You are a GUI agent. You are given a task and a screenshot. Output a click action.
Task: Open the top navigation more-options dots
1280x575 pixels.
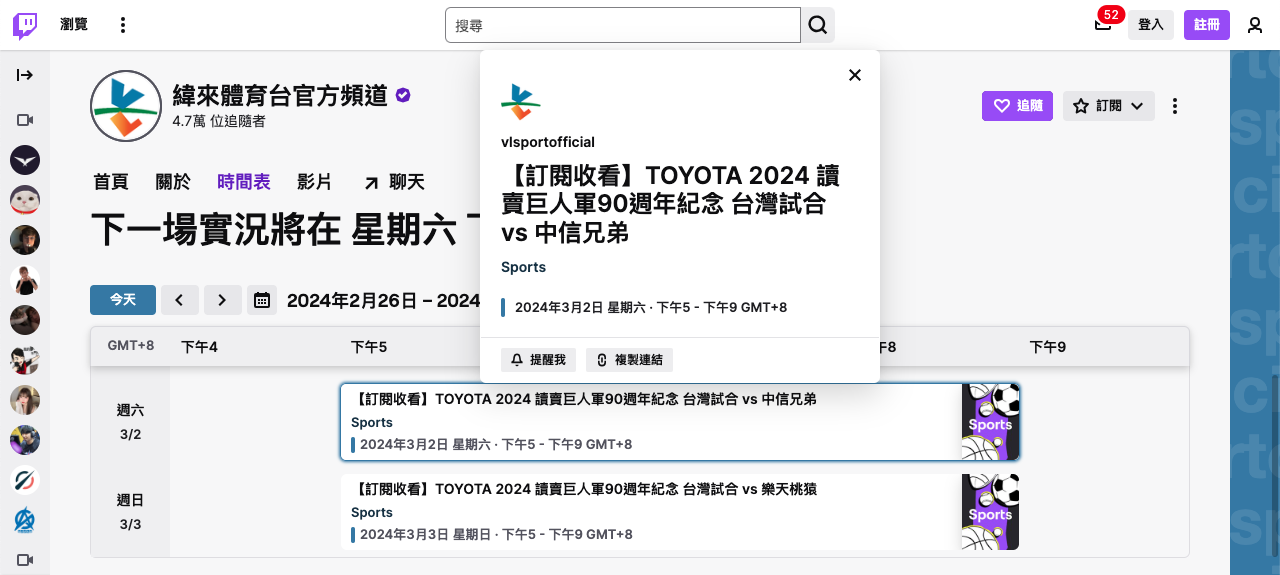pyautogui.click(x=123, y=25)
